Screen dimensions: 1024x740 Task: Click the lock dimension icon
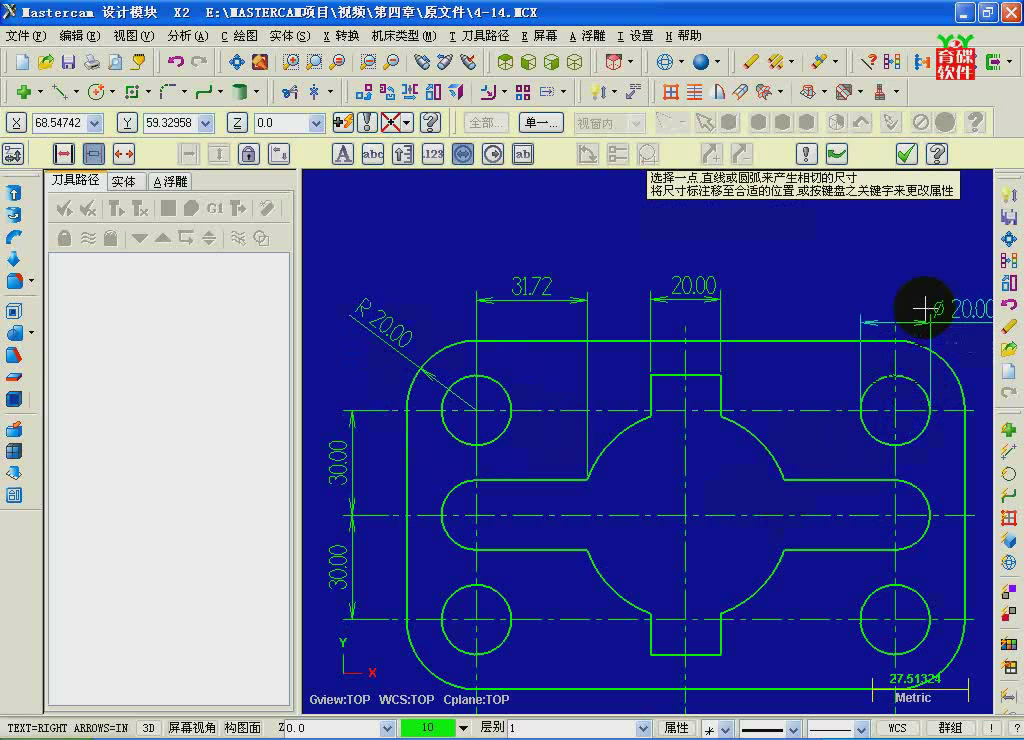click(248, 154)
